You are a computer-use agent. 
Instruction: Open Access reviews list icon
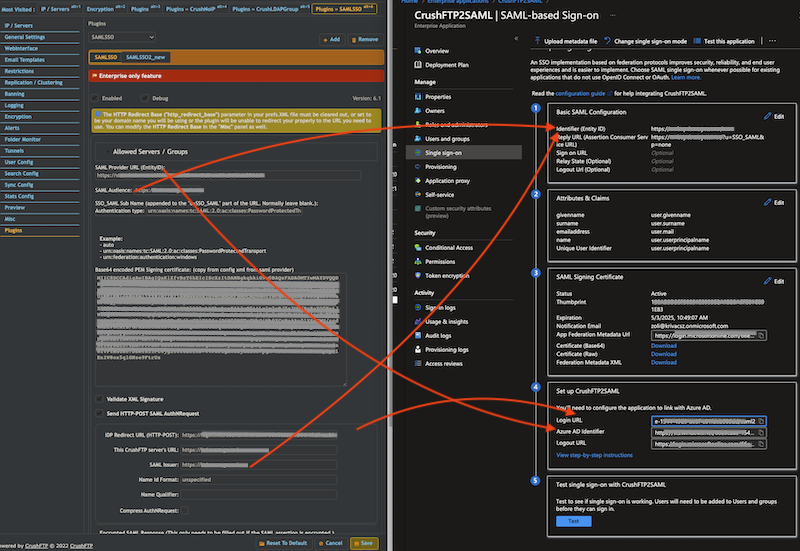point(418,363)
